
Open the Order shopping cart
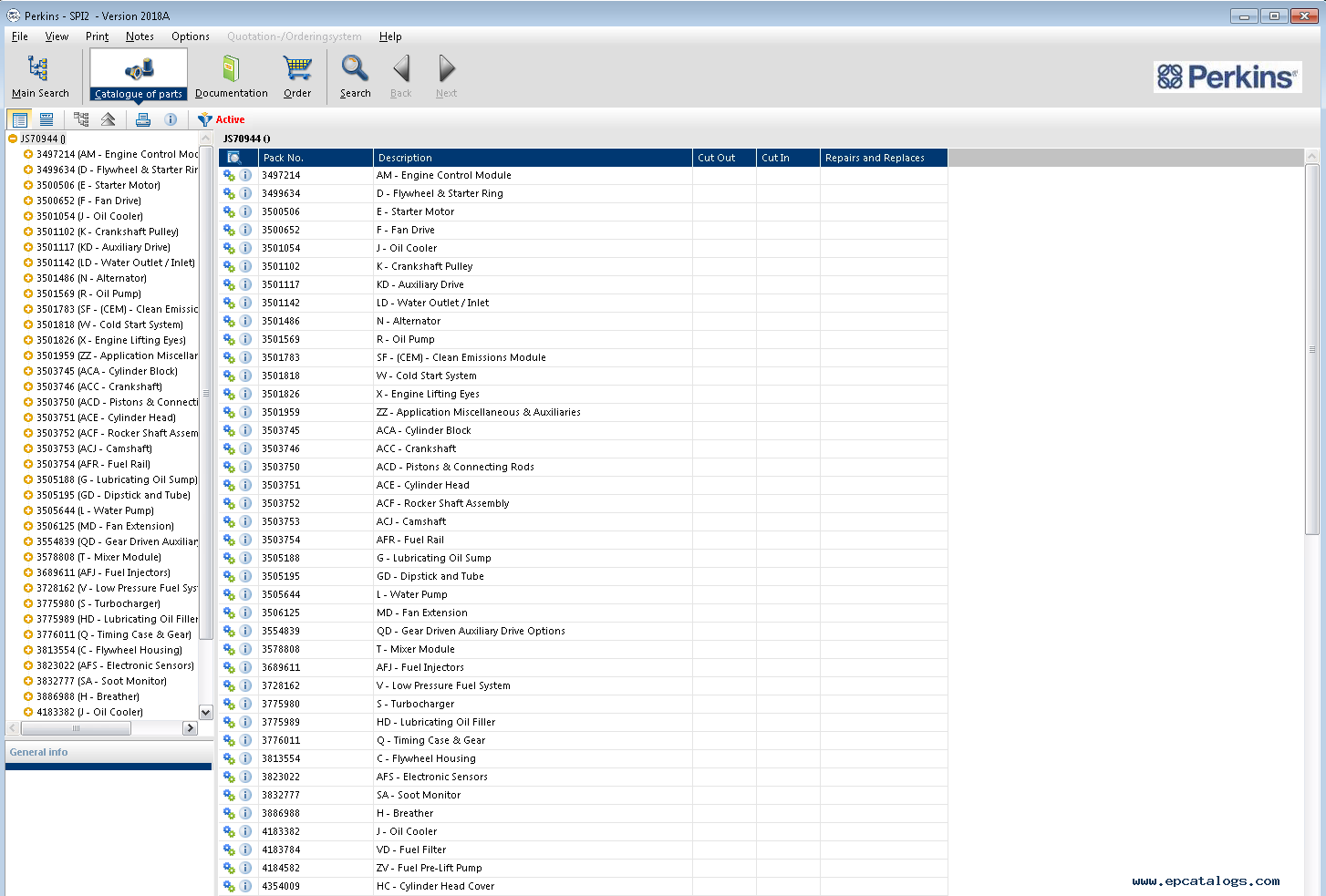click(x=297, y=69)
